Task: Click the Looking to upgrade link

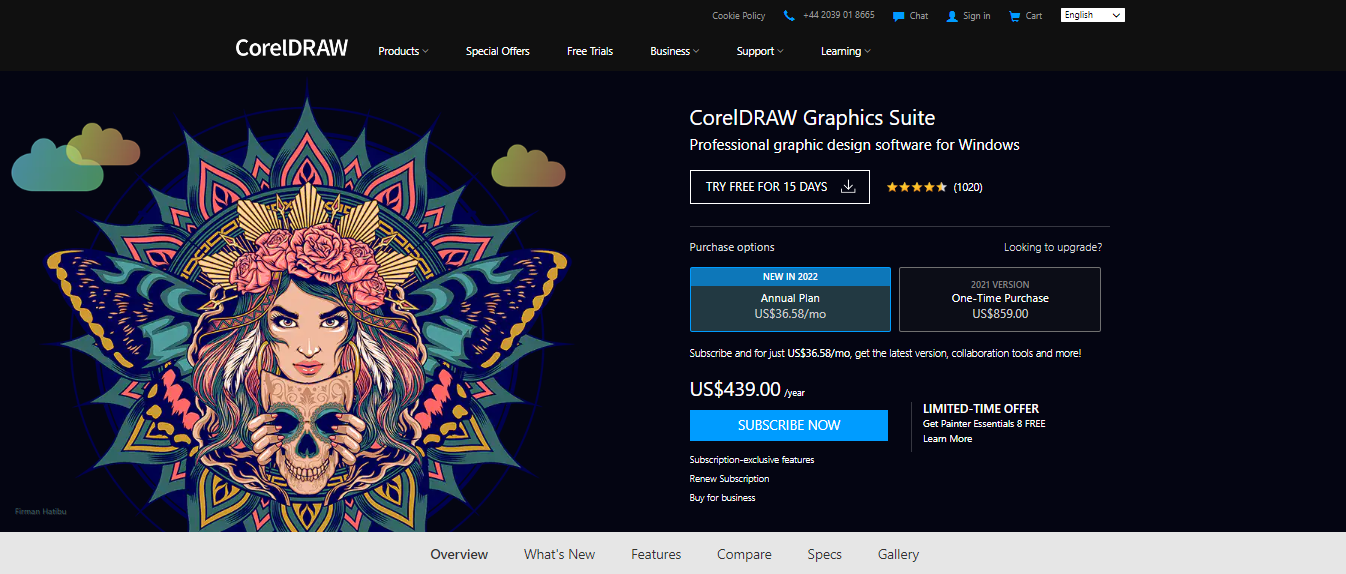Action: coord(1053,247)
